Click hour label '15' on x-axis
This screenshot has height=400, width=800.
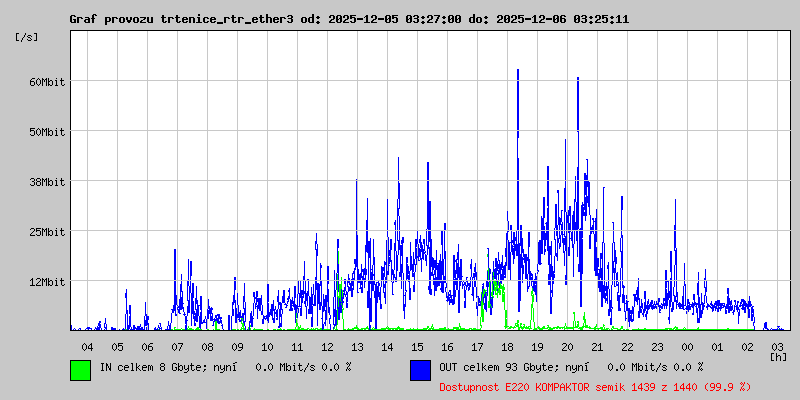click(417, 347)
